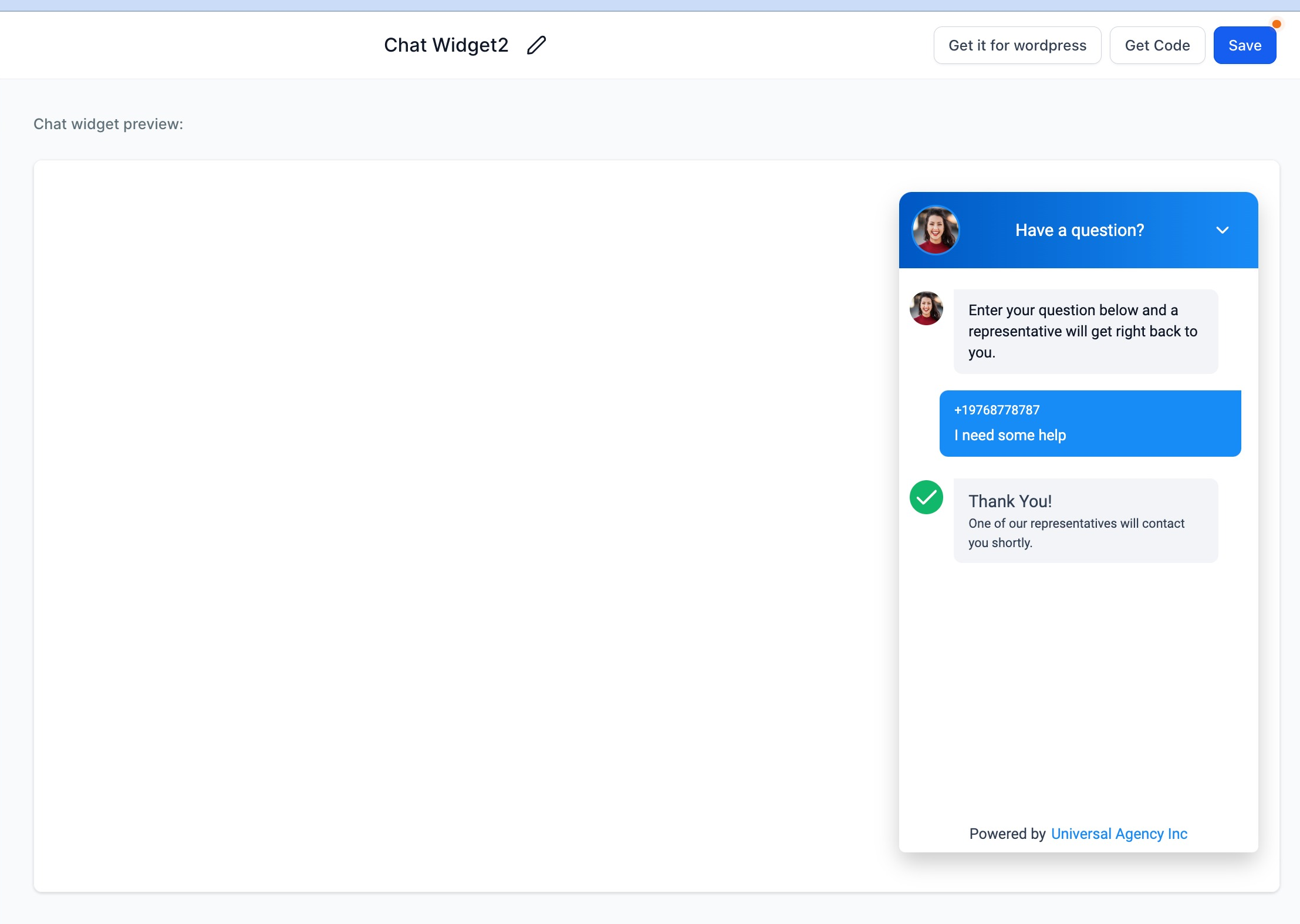This screenshot has width=1300, height=924.
Task: Click the Chat Widget2 title text
Action: point(446,45)
